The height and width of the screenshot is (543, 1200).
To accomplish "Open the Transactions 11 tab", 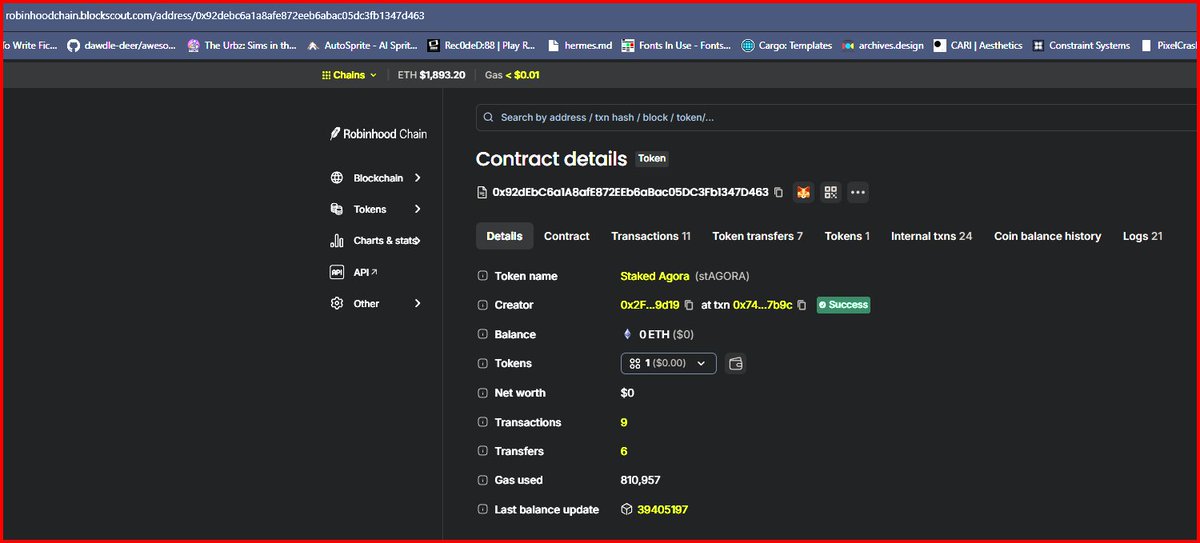I will click(651, 236).
